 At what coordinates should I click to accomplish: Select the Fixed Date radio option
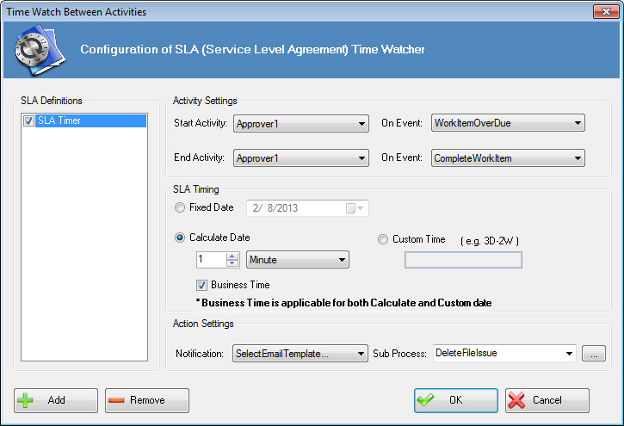(x=179, y=208)
